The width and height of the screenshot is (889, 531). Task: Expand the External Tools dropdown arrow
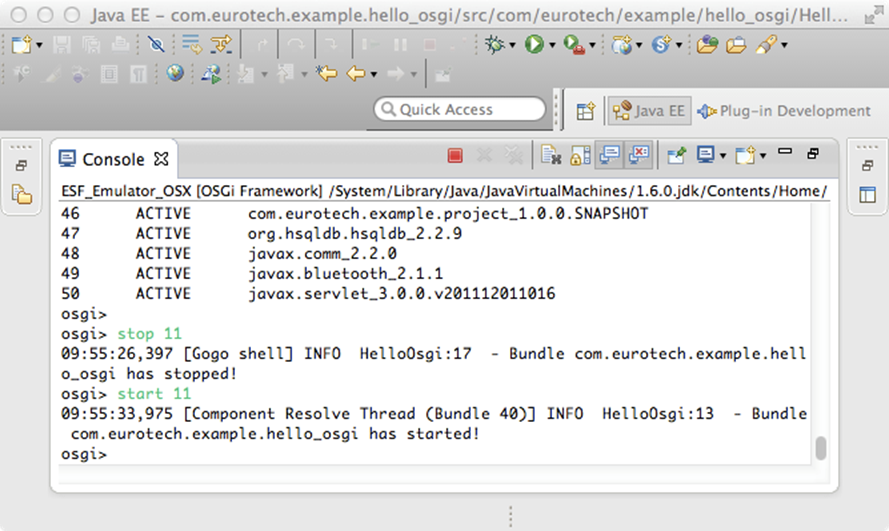tap(592, 45)
